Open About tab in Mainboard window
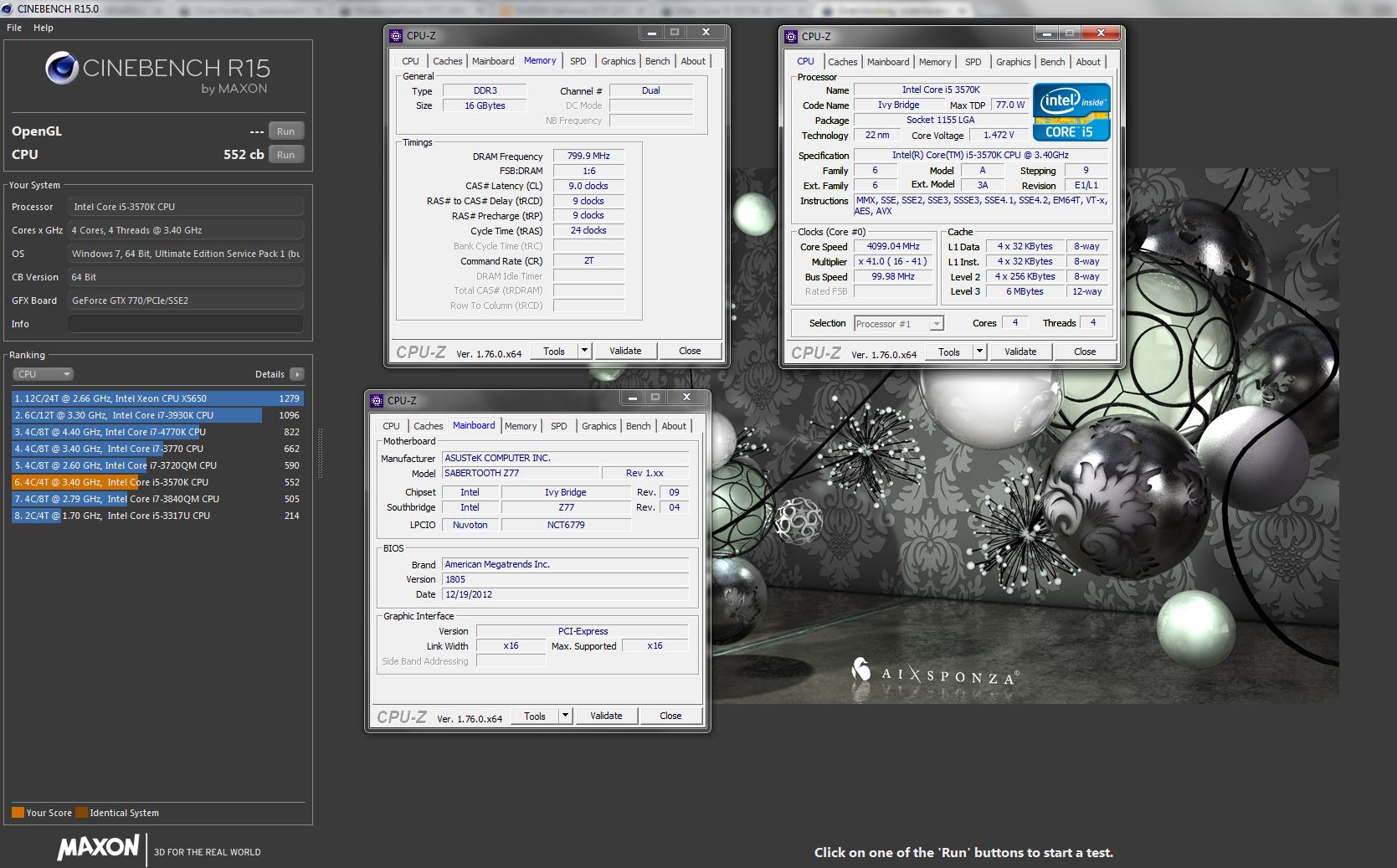 click(x=674, y=426)
